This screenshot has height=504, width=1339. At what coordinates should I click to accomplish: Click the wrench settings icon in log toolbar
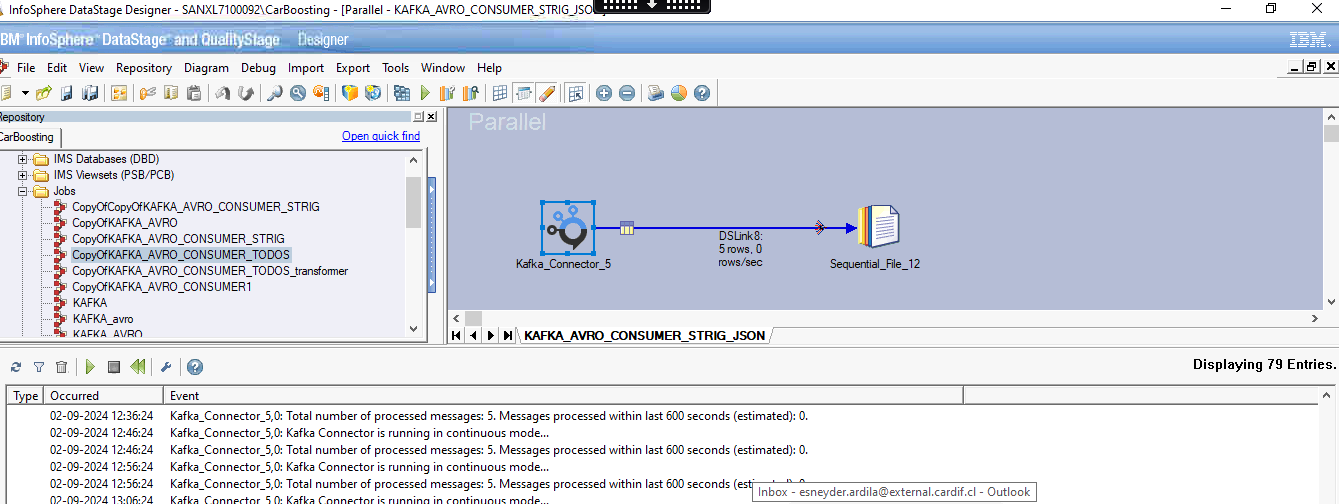pos(166,367)
